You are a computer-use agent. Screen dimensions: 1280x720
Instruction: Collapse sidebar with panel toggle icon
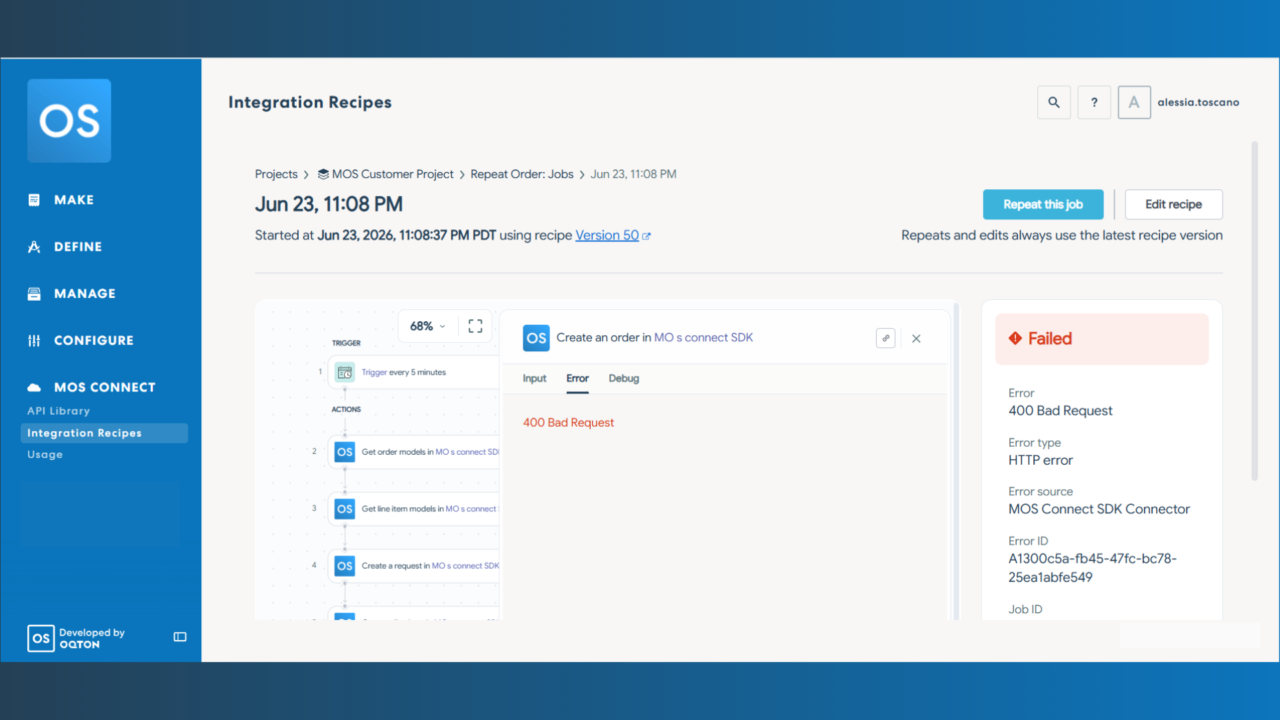(180, 637)
